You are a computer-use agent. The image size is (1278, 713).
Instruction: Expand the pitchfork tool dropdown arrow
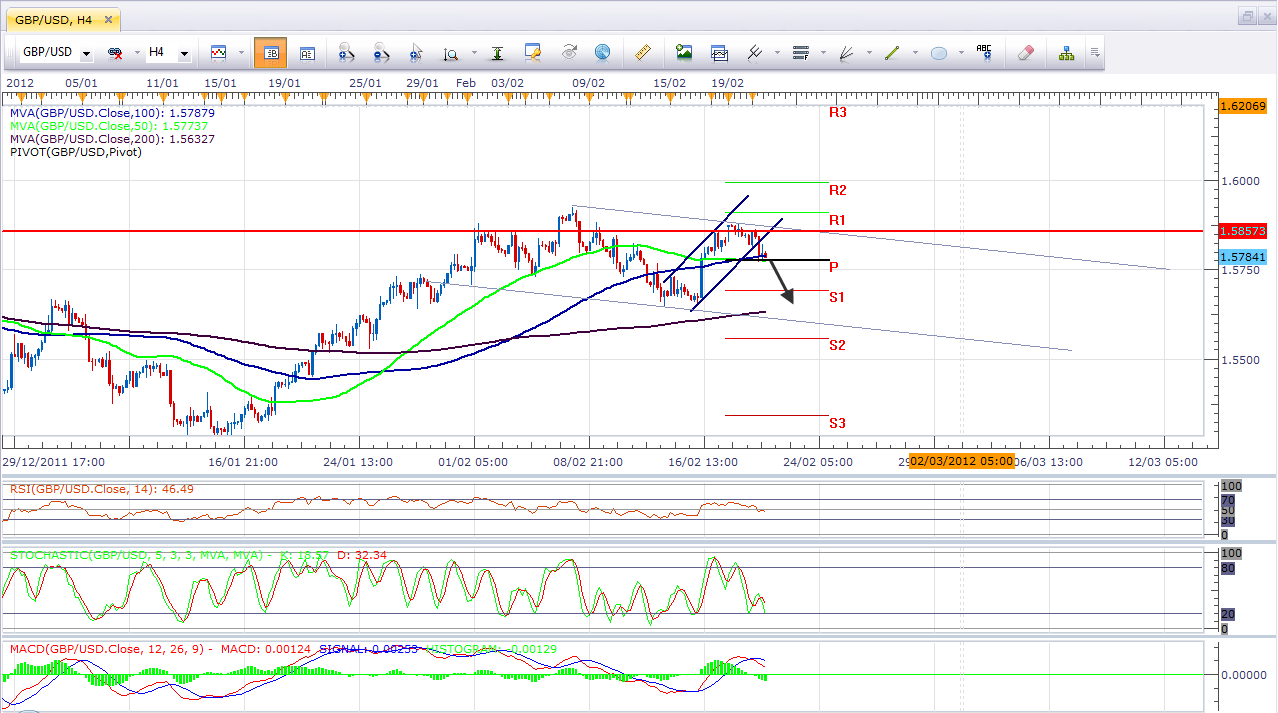pos(775,53)
